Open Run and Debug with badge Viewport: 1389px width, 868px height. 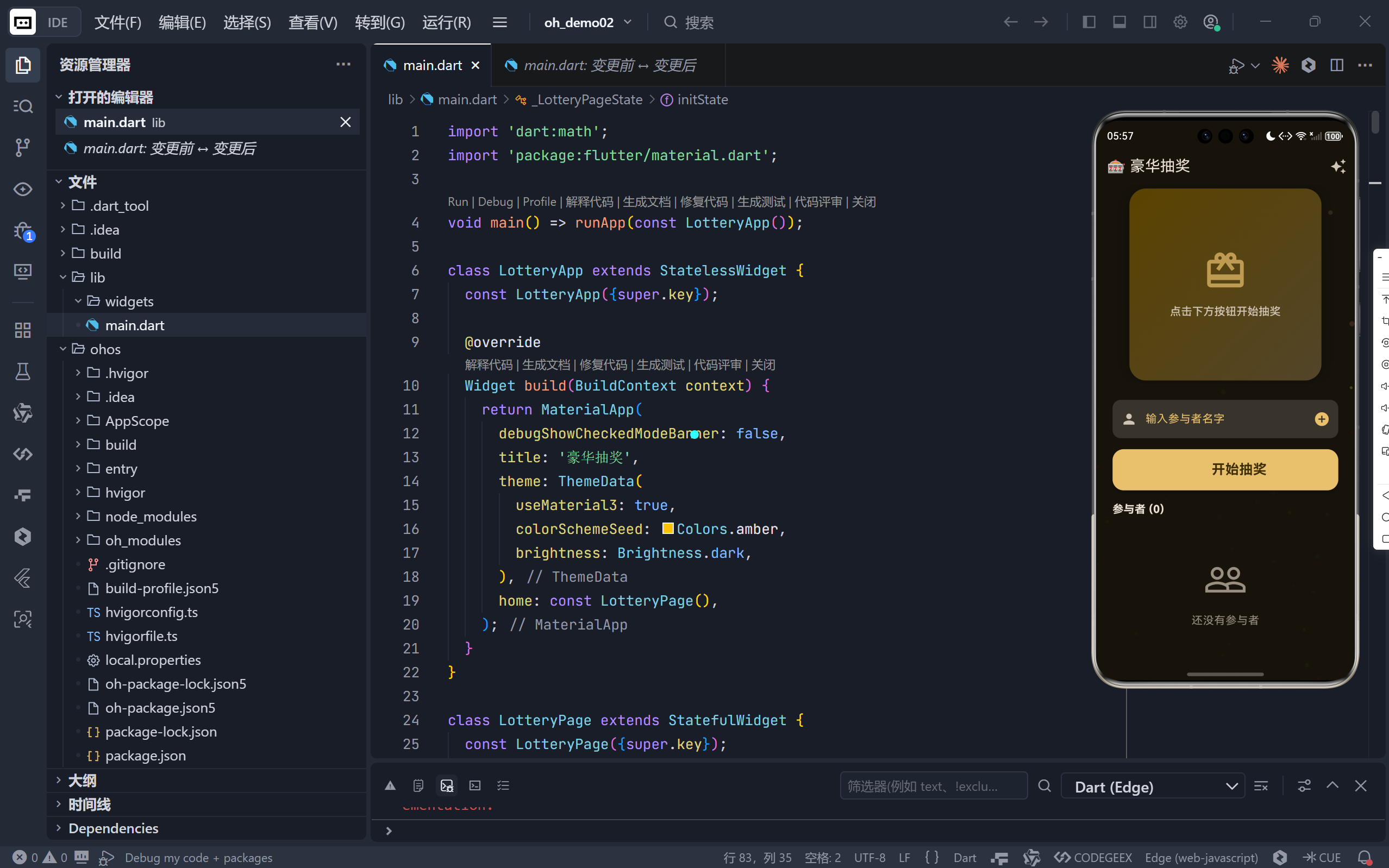[22, 231]
